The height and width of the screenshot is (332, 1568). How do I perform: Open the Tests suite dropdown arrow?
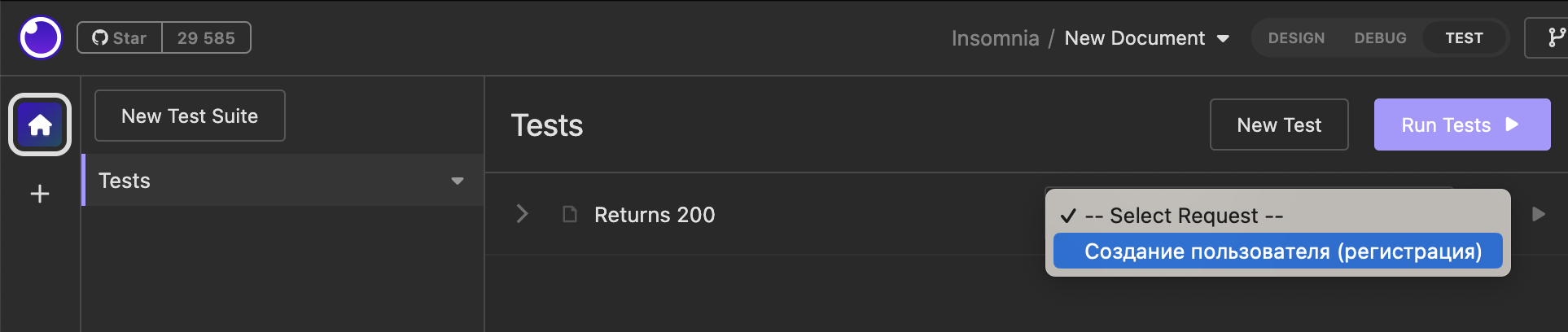458,181
